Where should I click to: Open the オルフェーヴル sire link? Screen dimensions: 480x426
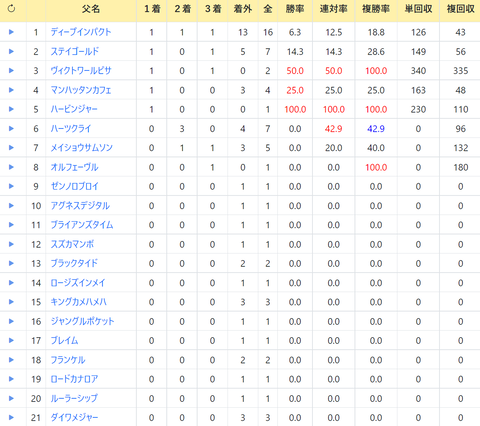[x=74, y=167]
